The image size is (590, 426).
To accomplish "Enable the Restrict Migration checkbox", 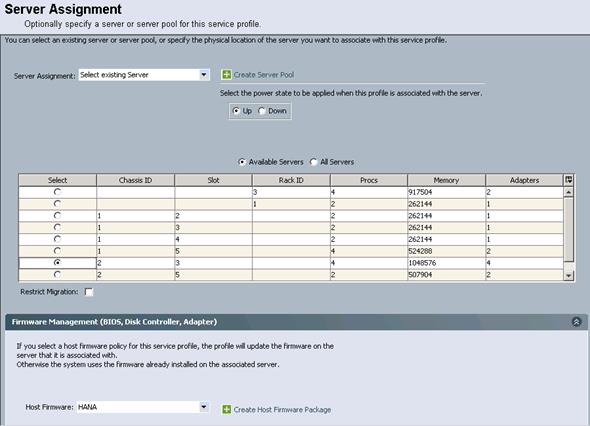I will pyautogui.click(x=89, y=292).
